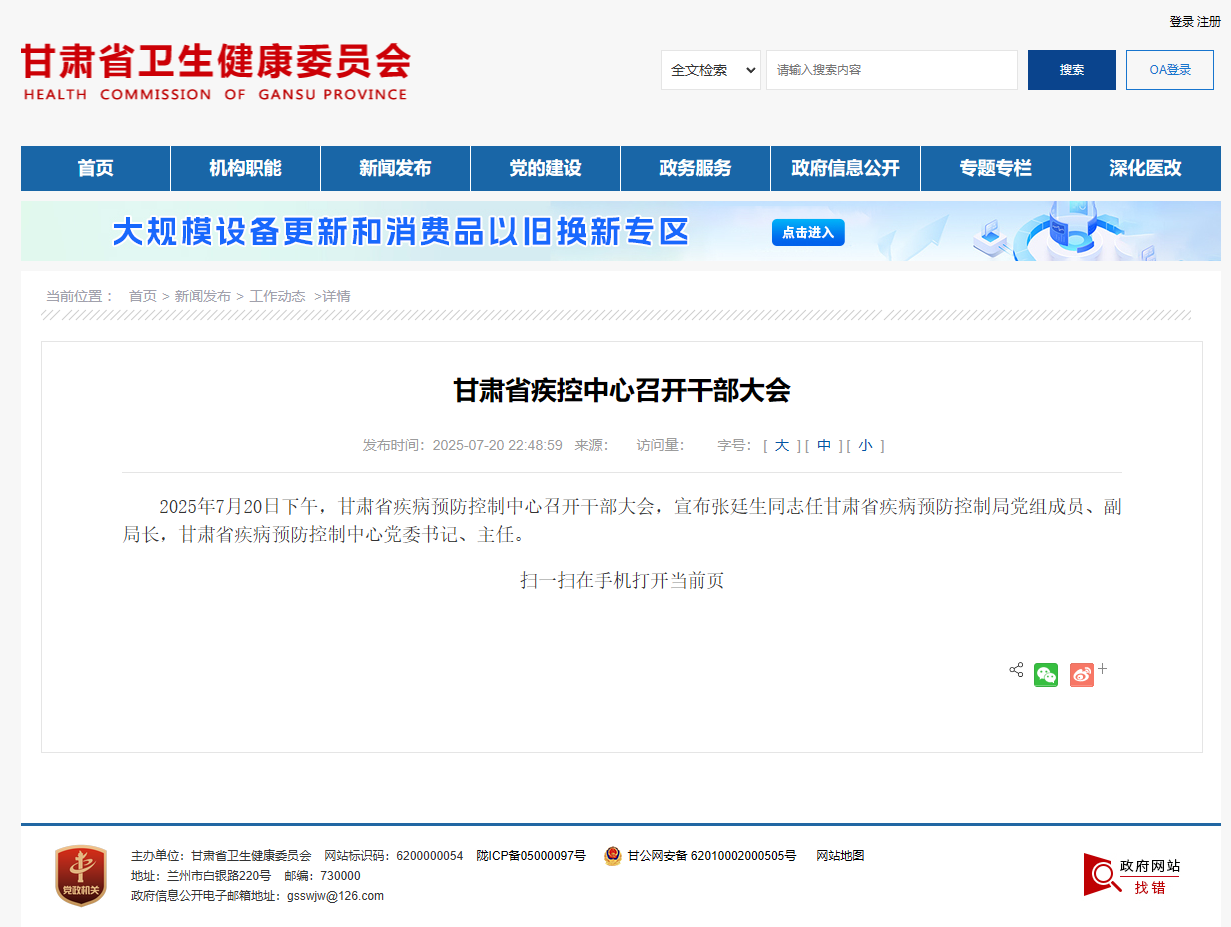Click the police shield icon in the footer

(613, 856)
